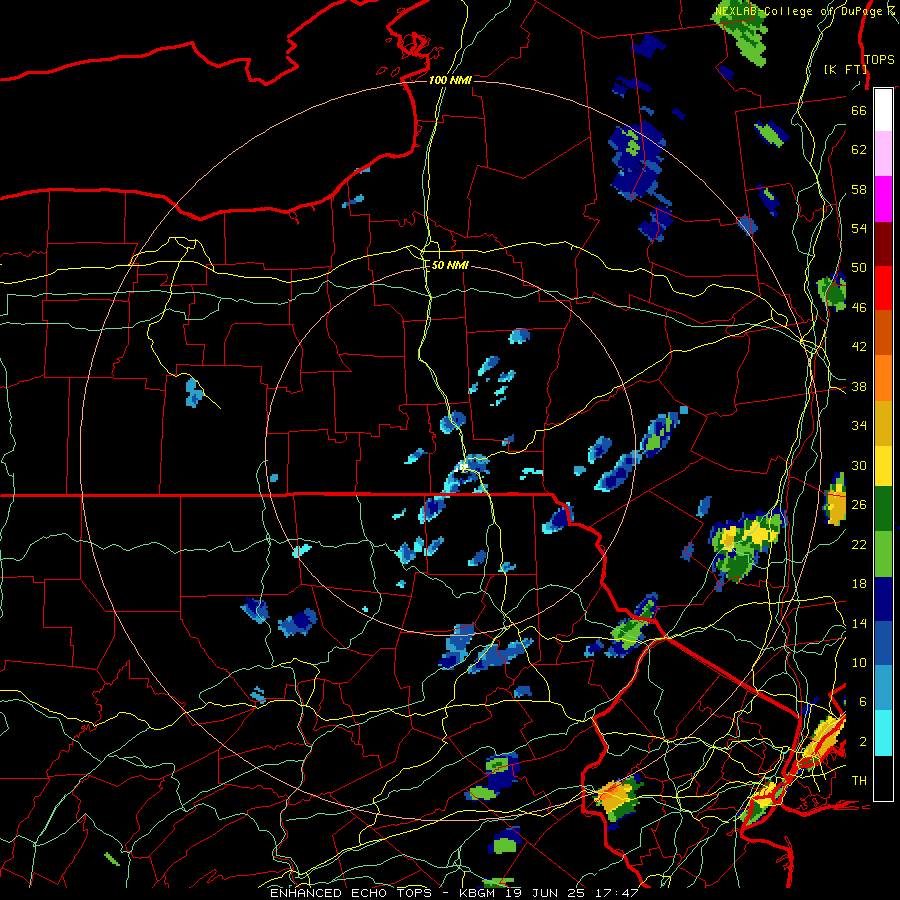Click the light green legend swatch
The width and height of the screenshot is (900, 900).
tap(883, 554)
